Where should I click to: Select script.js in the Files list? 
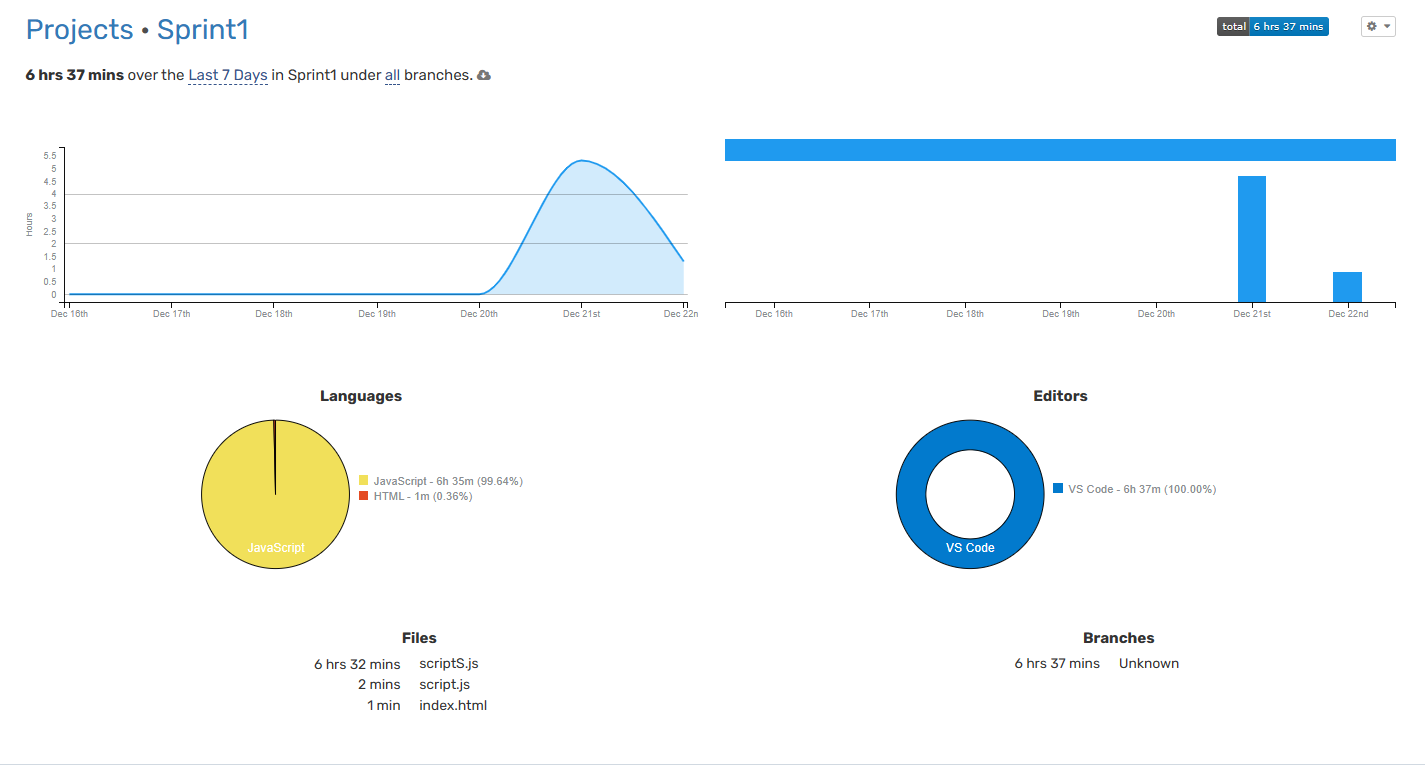pos(444,684)
